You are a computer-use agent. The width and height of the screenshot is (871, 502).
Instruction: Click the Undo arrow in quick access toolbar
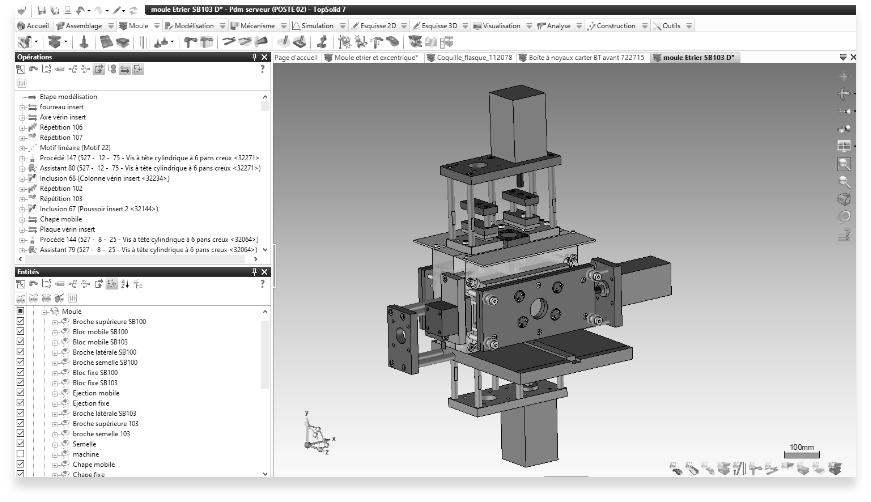[80, 10]
